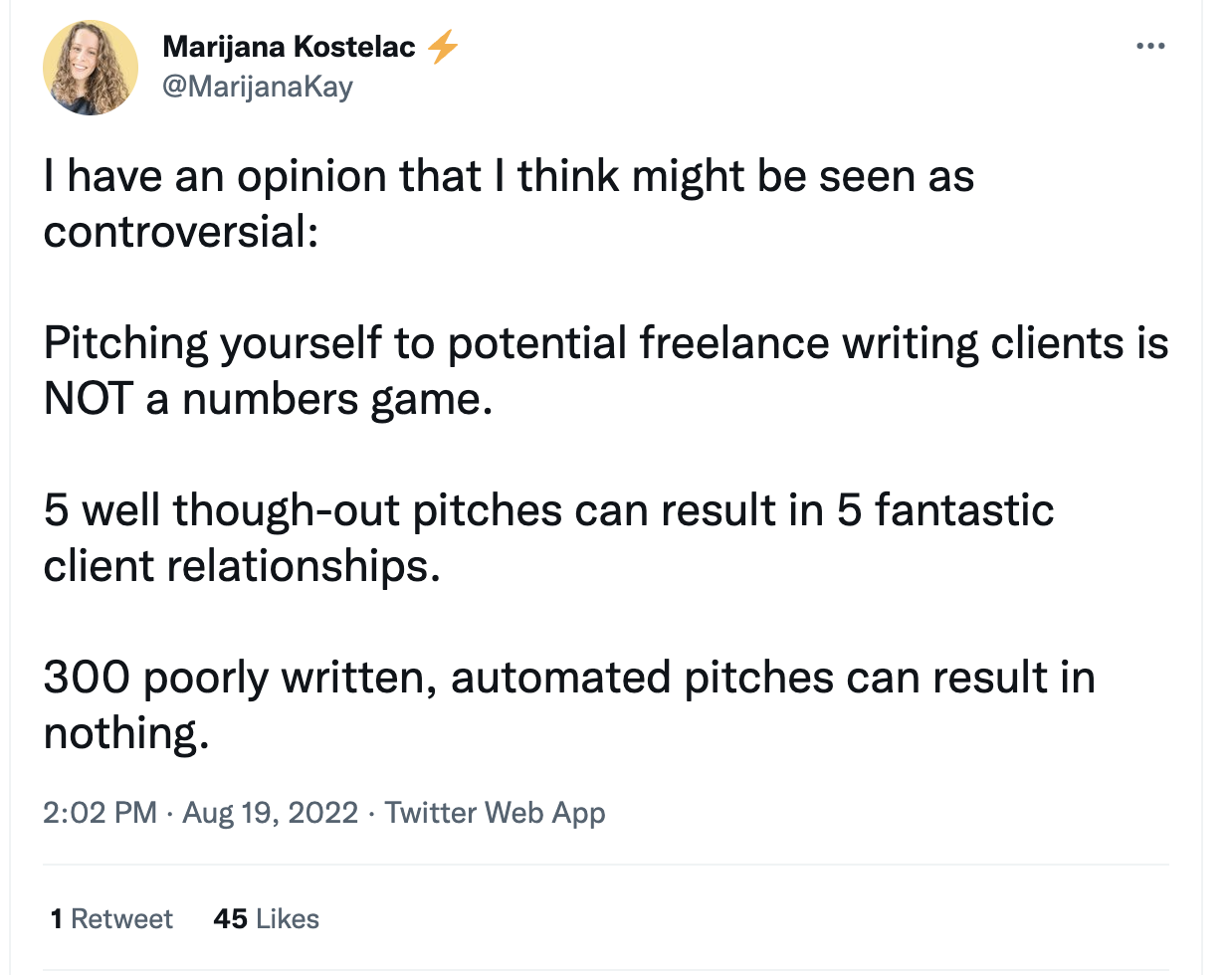Image resolution: width=1232 pixels, height=975 pixels.
Task: View the Retweet label in tweet stats
Action: (121, 918)
